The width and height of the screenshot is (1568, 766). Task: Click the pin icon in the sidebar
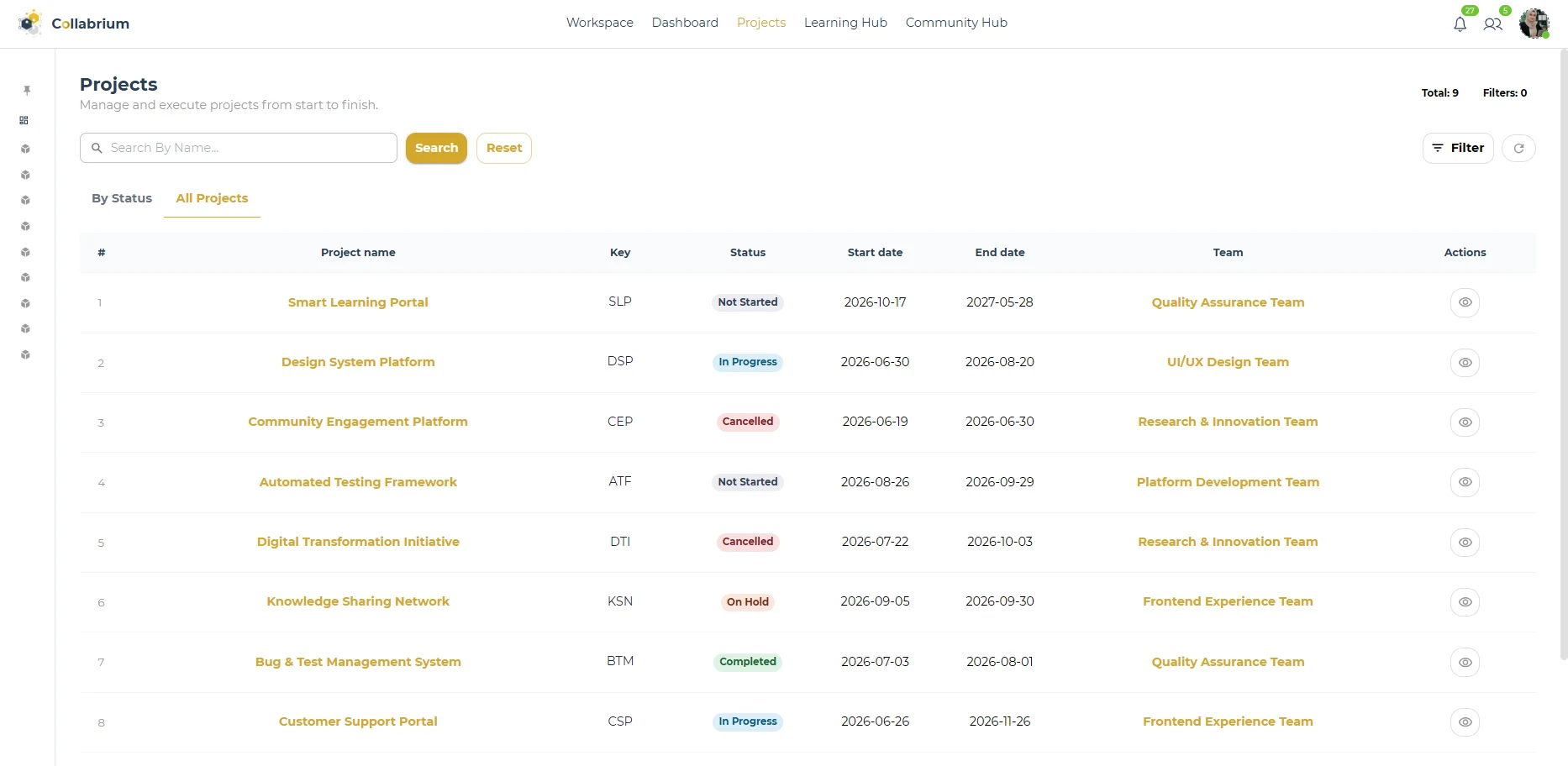[x=26, y=90]
